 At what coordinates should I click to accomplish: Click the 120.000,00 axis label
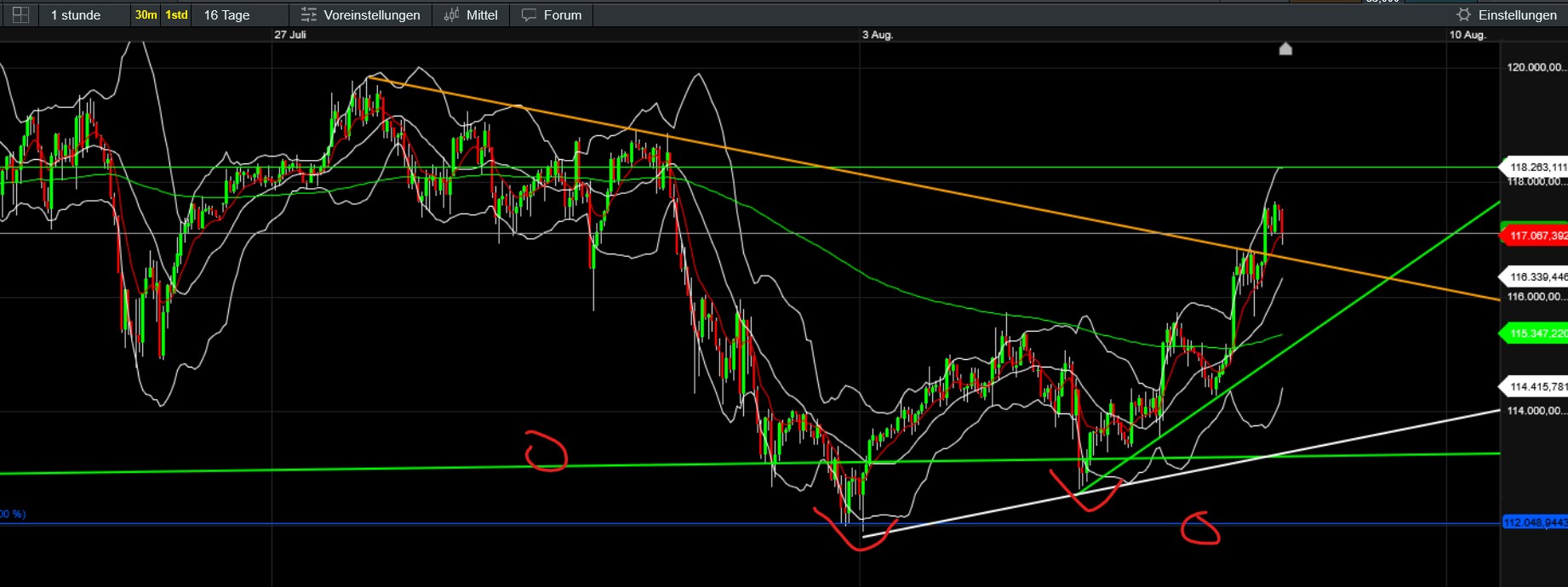1536,67
